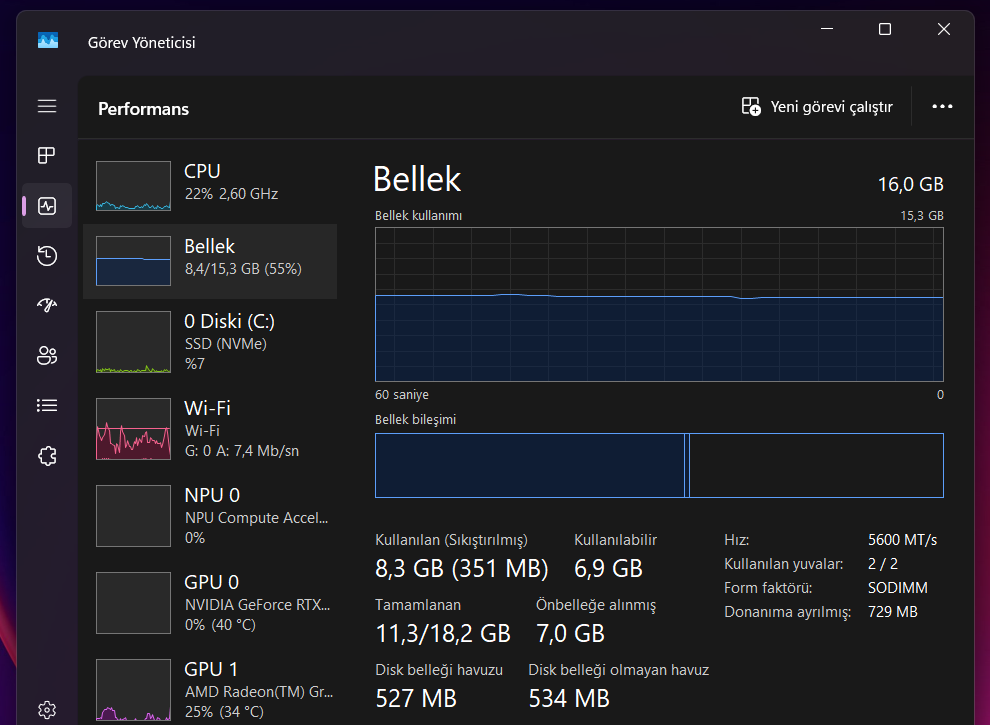990x725 pixels.
Task: Click the 'Önbelleğe alınmış' label
Action: (x=595, y=605)
